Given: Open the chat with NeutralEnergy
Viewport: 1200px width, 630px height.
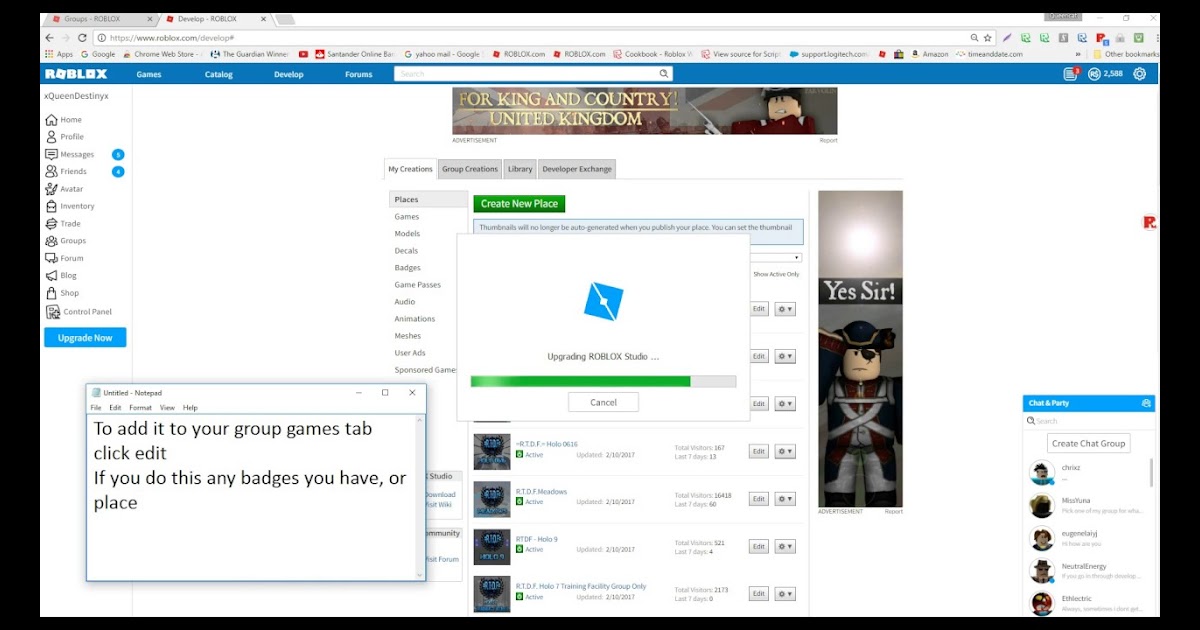Looking at the screenshot, I should [x=1087, y=571].
